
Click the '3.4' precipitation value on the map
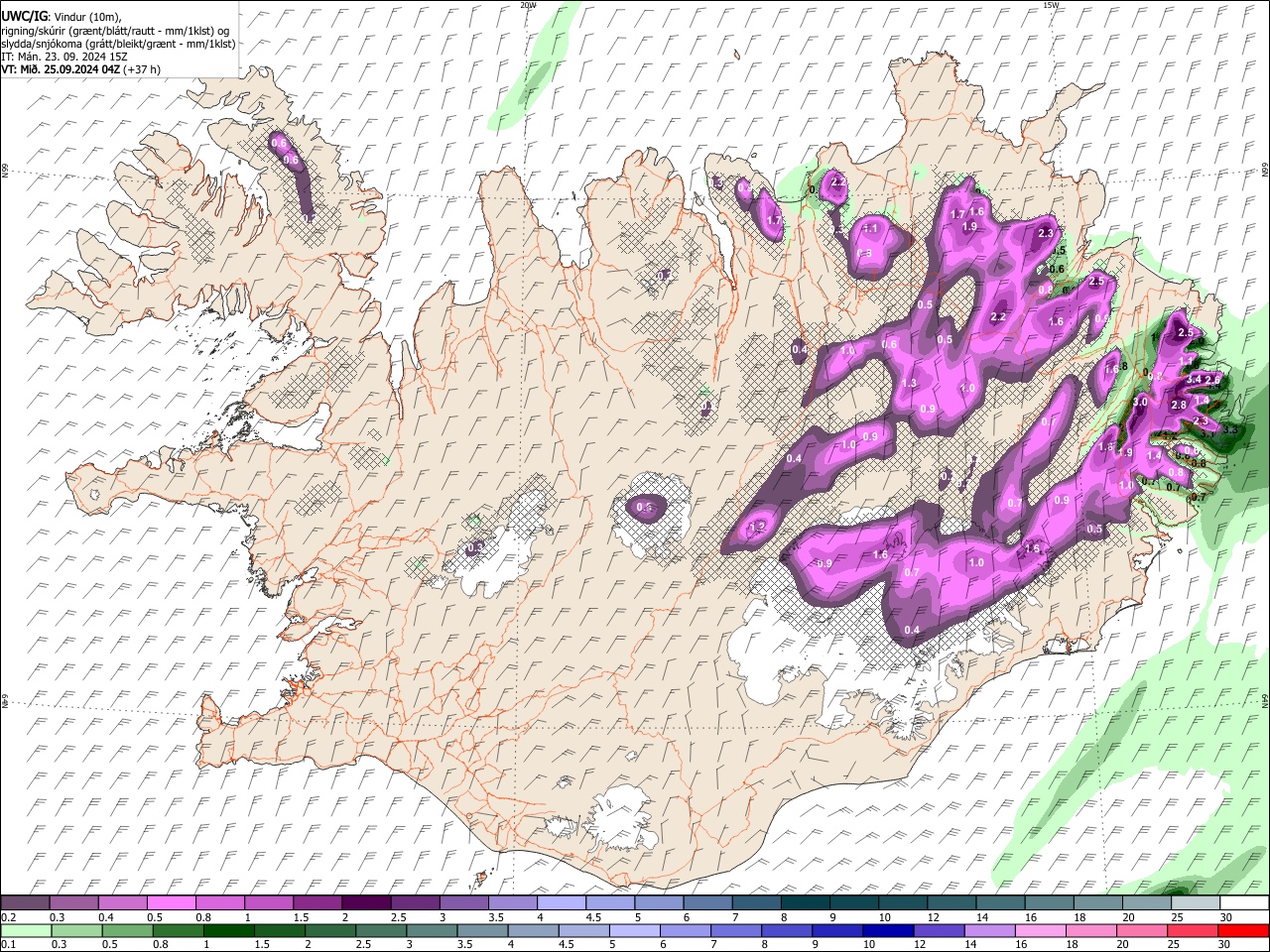pos(1194,380)
